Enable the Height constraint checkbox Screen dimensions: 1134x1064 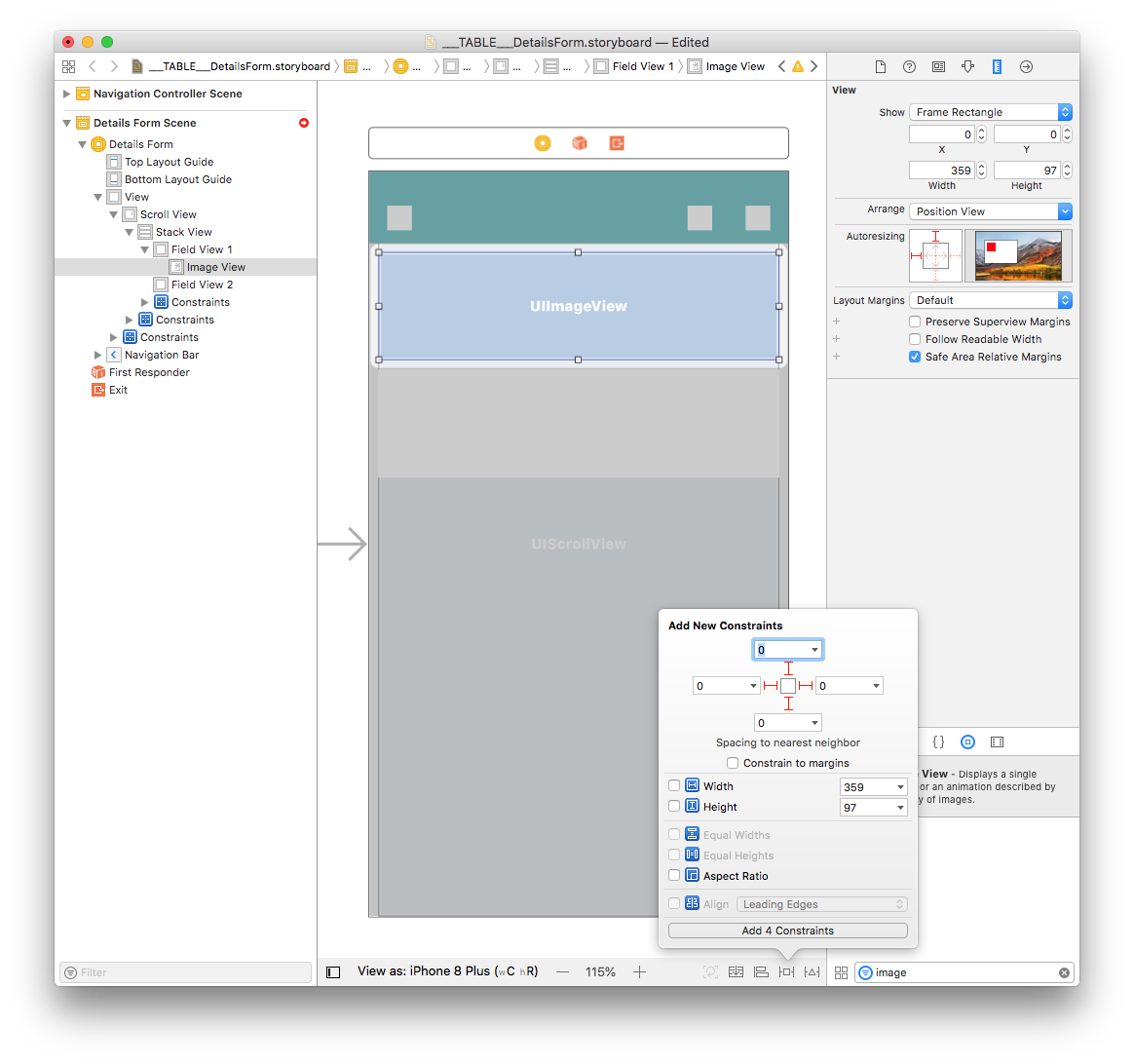point(674,806)
